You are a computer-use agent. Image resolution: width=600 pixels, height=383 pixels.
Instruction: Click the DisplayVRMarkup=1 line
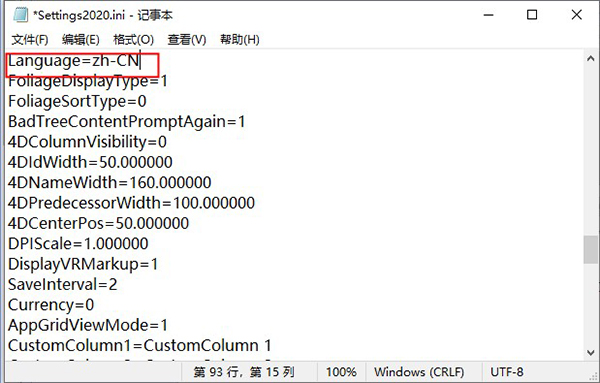pos(83,264)
